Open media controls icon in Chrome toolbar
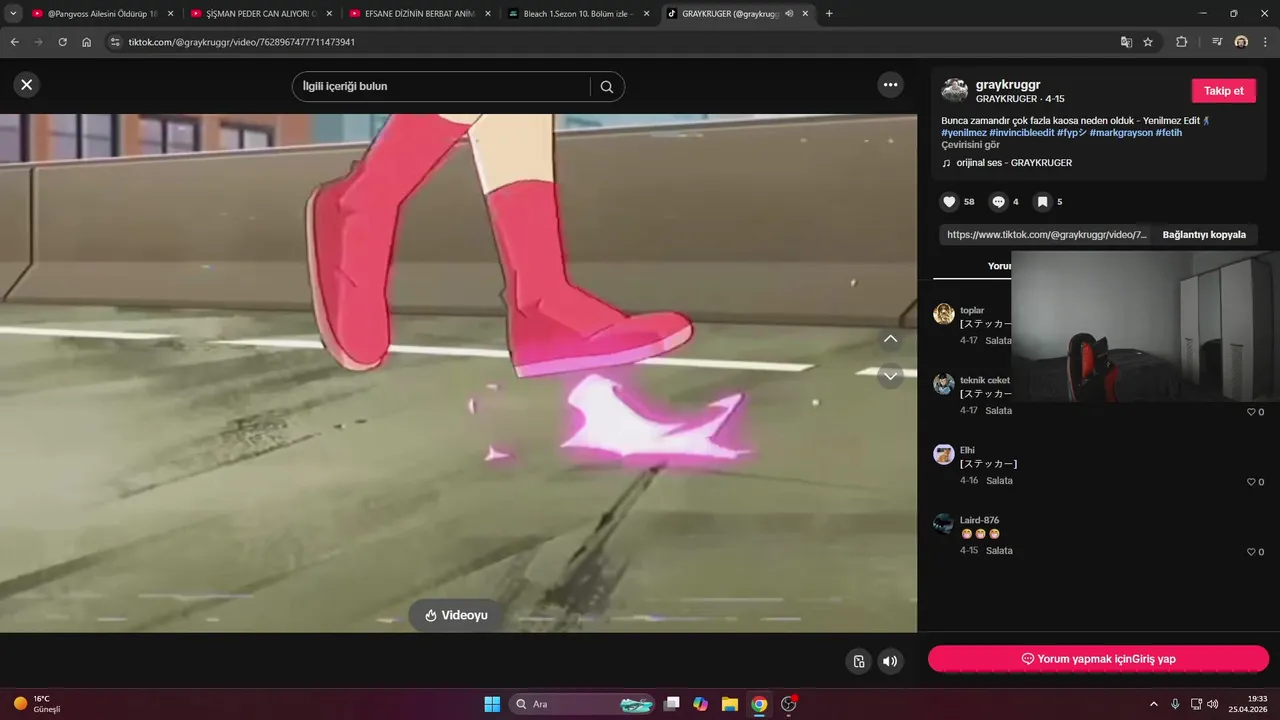 tap(1217, 42)
